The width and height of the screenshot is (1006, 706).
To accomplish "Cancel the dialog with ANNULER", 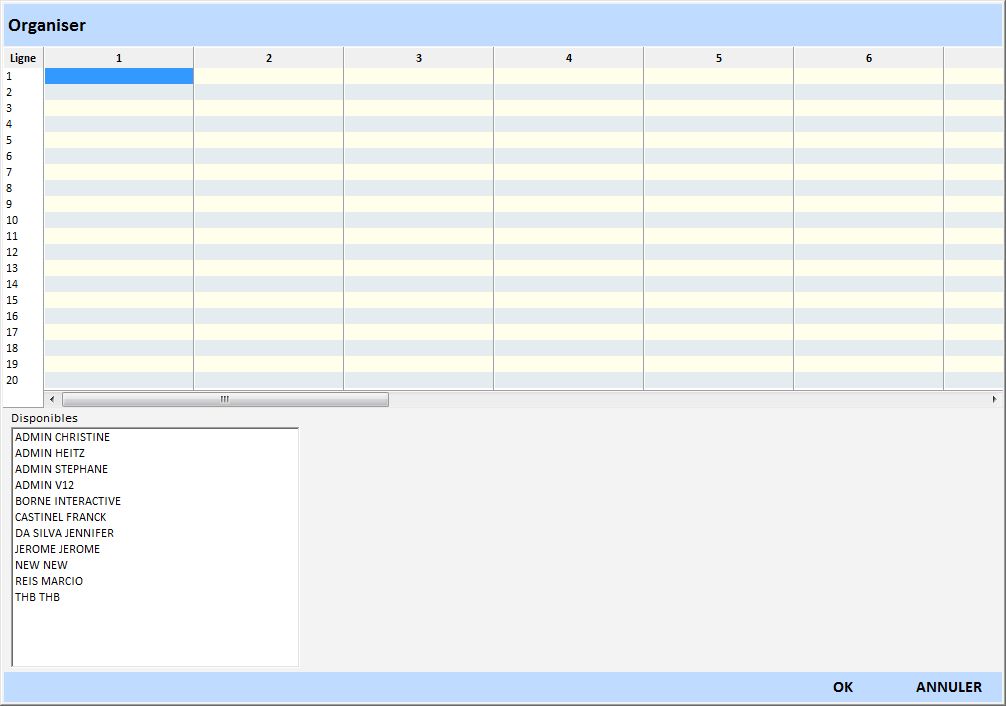I will (947, 687).
